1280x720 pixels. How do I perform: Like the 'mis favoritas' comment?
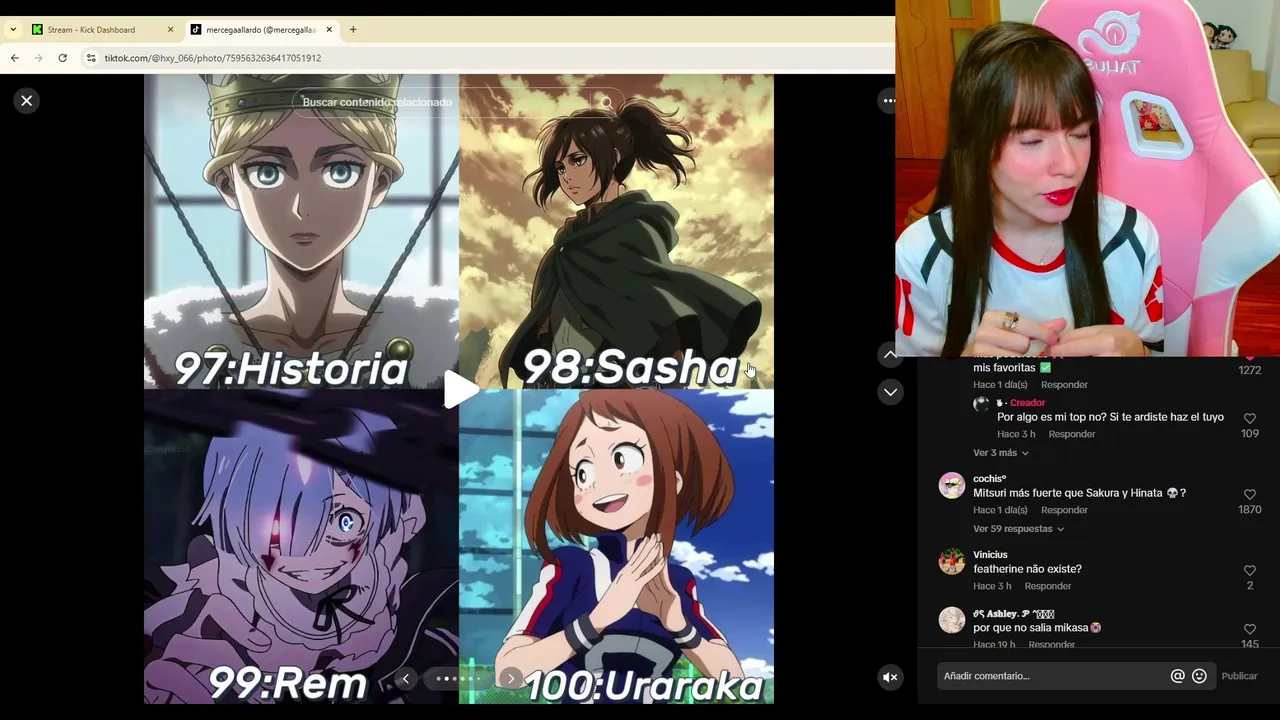click(x=1249, y=357)
